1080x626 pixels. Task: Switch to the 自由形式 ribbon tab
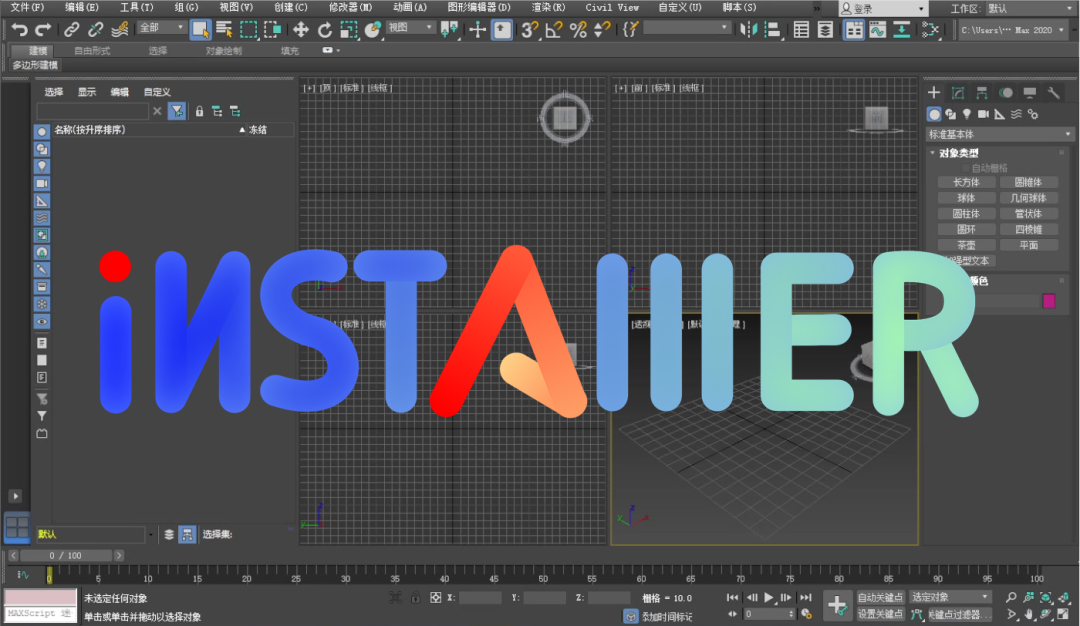coord(92,51)
